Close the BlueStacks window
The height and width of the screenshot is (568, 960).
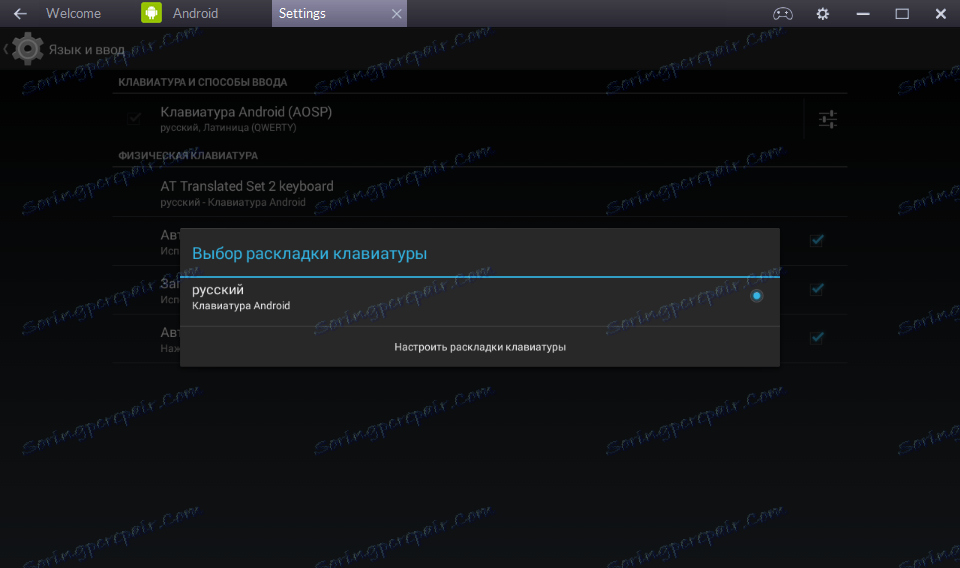pyautogui.click(x=940, y=13)
